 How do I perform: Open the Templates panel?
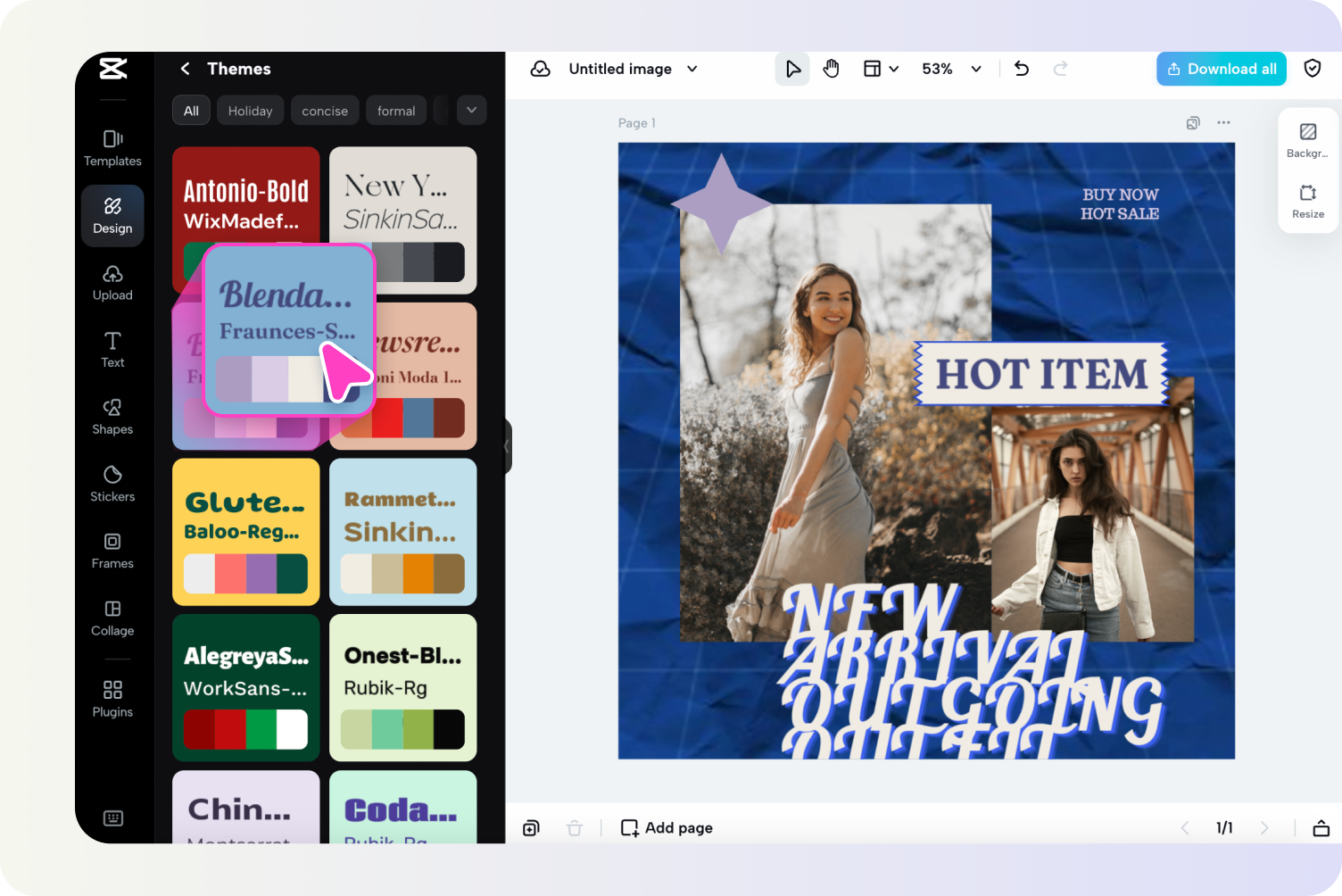[x=112, y=148]
